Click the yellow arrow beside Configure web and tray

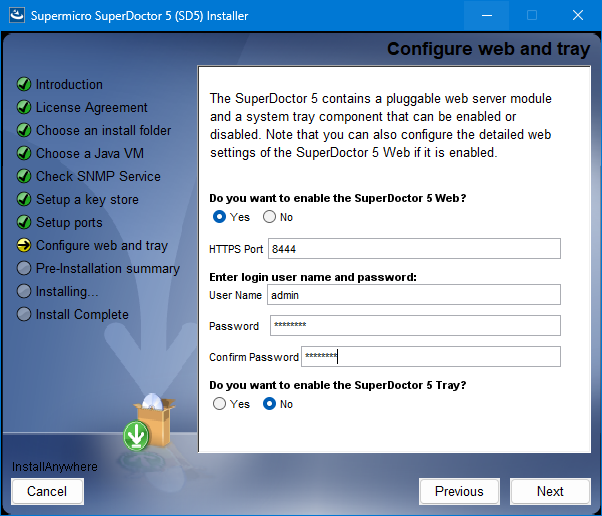click(24, 245)
